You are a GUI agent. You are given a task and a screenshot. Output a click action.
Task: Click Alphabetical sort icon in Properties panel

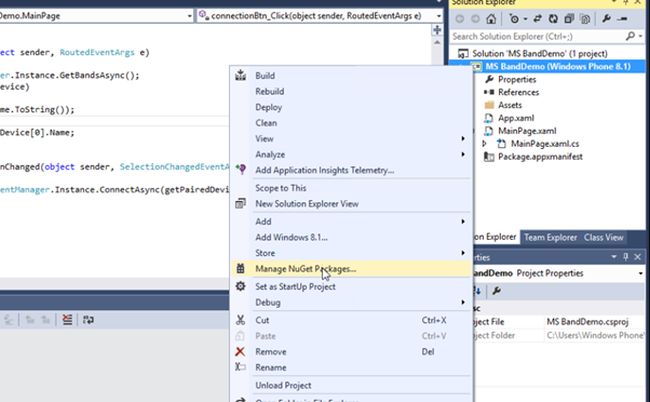coord(477,291)
